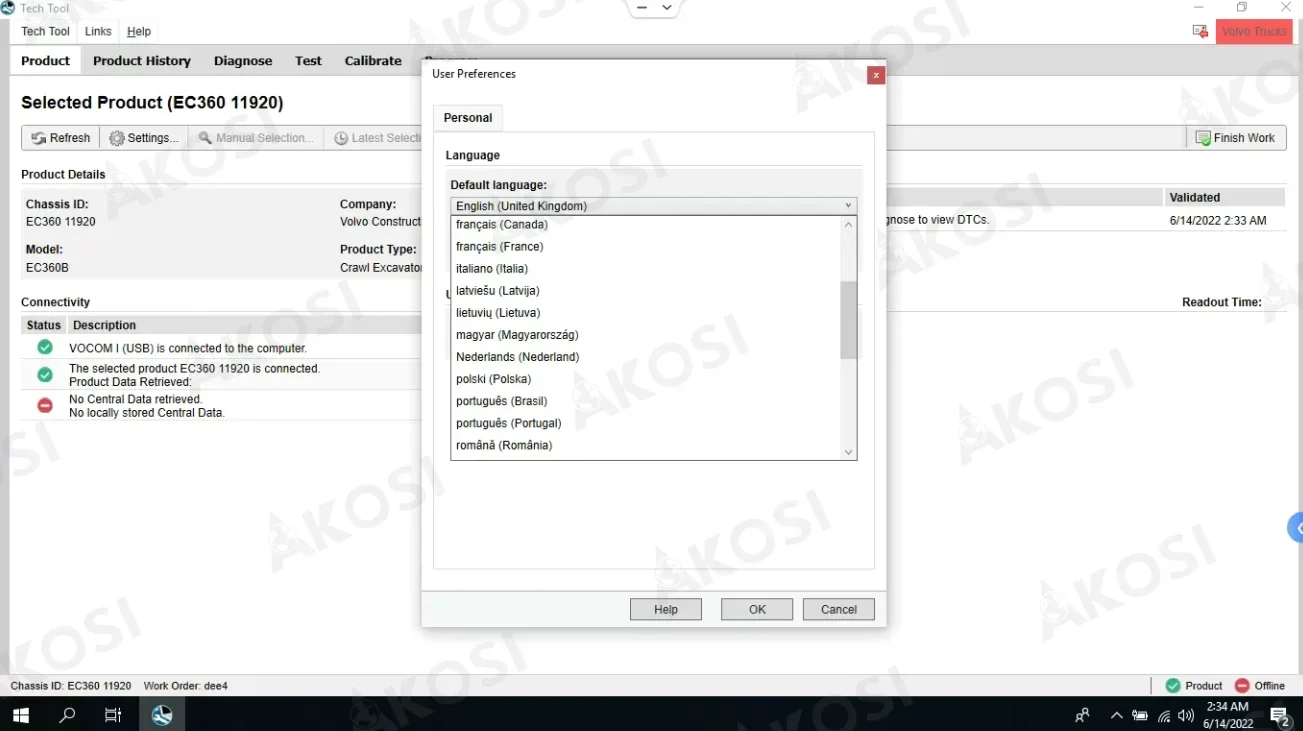The height and width of the screenshot is (731, 1303).
Task: Click the language list scroll-up arrow
Action: 848,224
